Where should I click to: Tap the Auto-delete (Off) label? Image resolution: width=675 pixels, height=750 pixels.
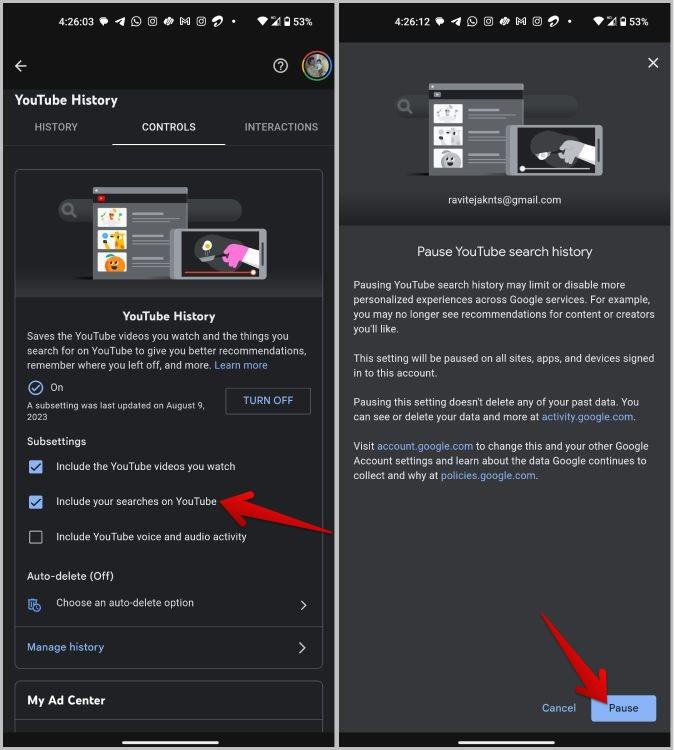coord(70,576)
